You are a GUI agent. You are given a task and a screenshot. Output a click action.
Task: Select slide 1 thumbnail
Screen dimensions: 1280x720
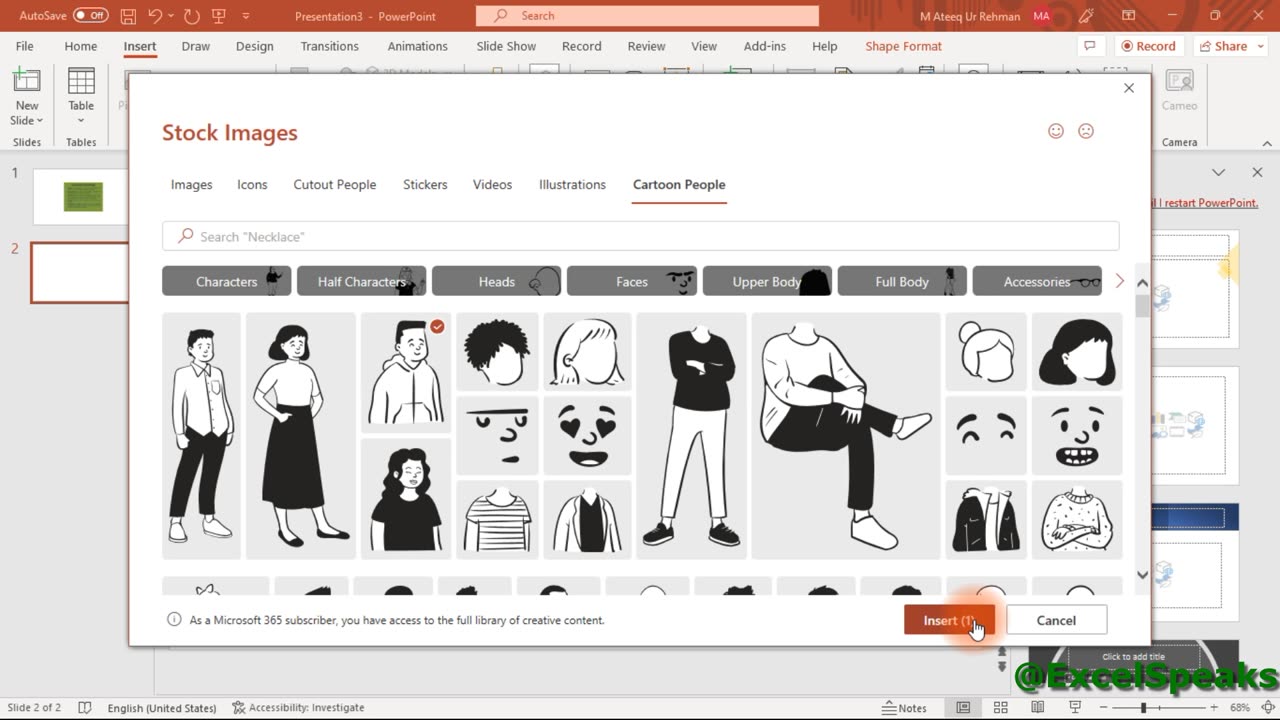click(82, 196)
